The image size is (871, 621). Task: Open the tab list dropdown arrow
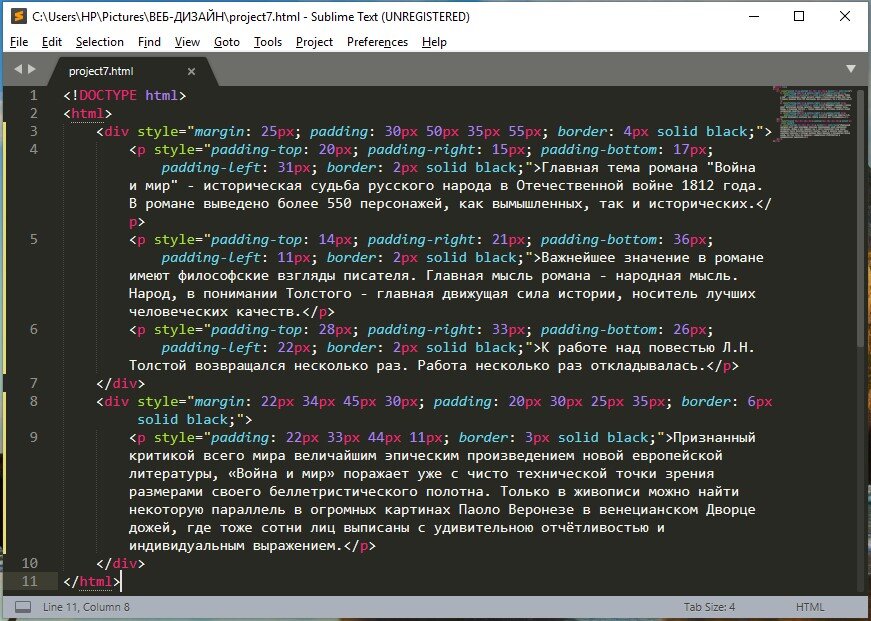tap(848, 71)
